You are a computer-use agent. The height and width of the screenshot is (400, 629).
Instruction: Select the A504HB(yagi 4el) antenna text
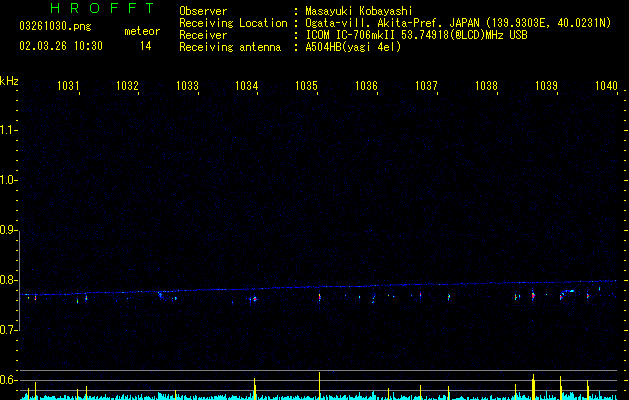point(353,47)
